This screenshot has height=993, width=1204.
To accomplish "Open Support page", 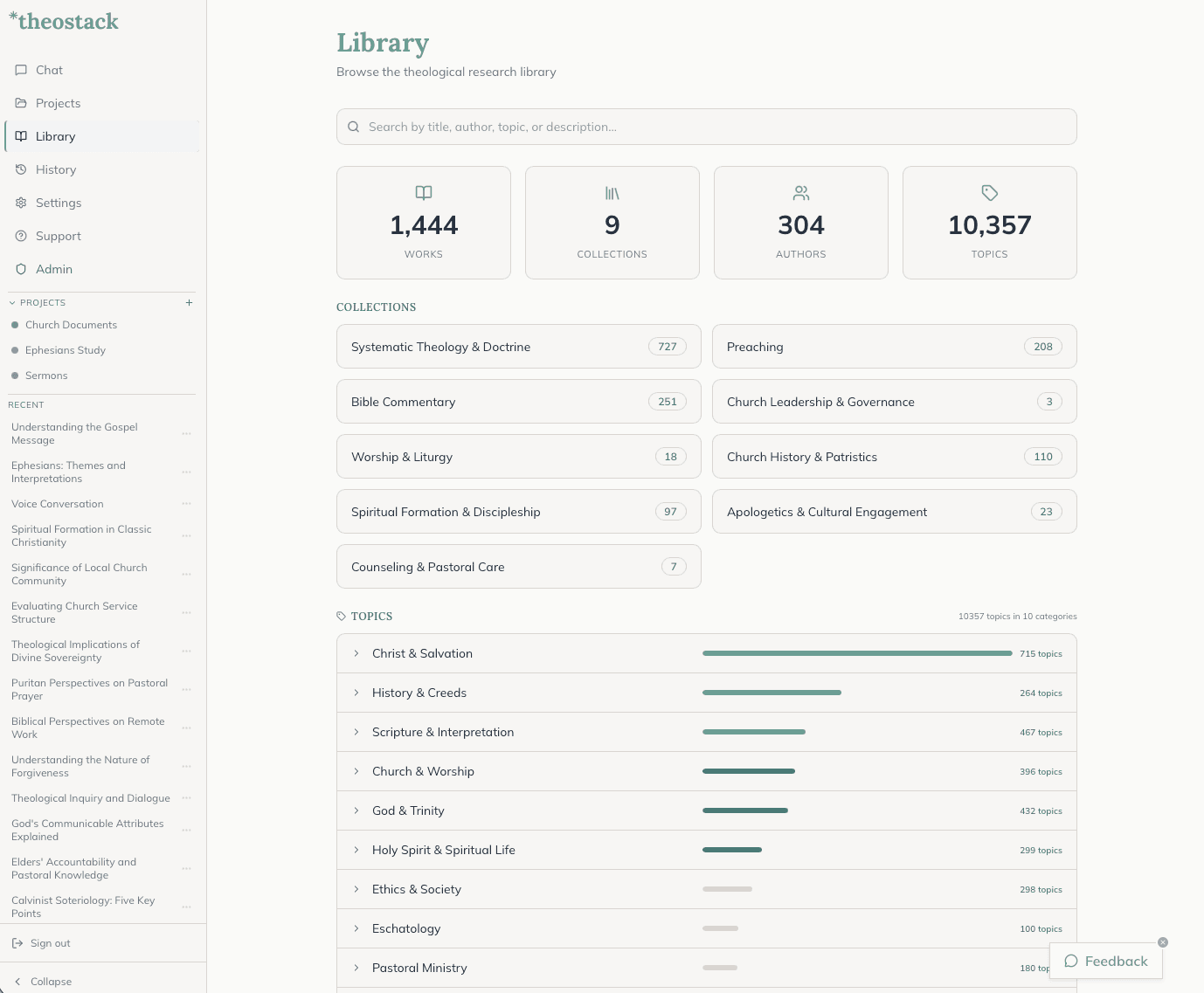I will point(102,236).
